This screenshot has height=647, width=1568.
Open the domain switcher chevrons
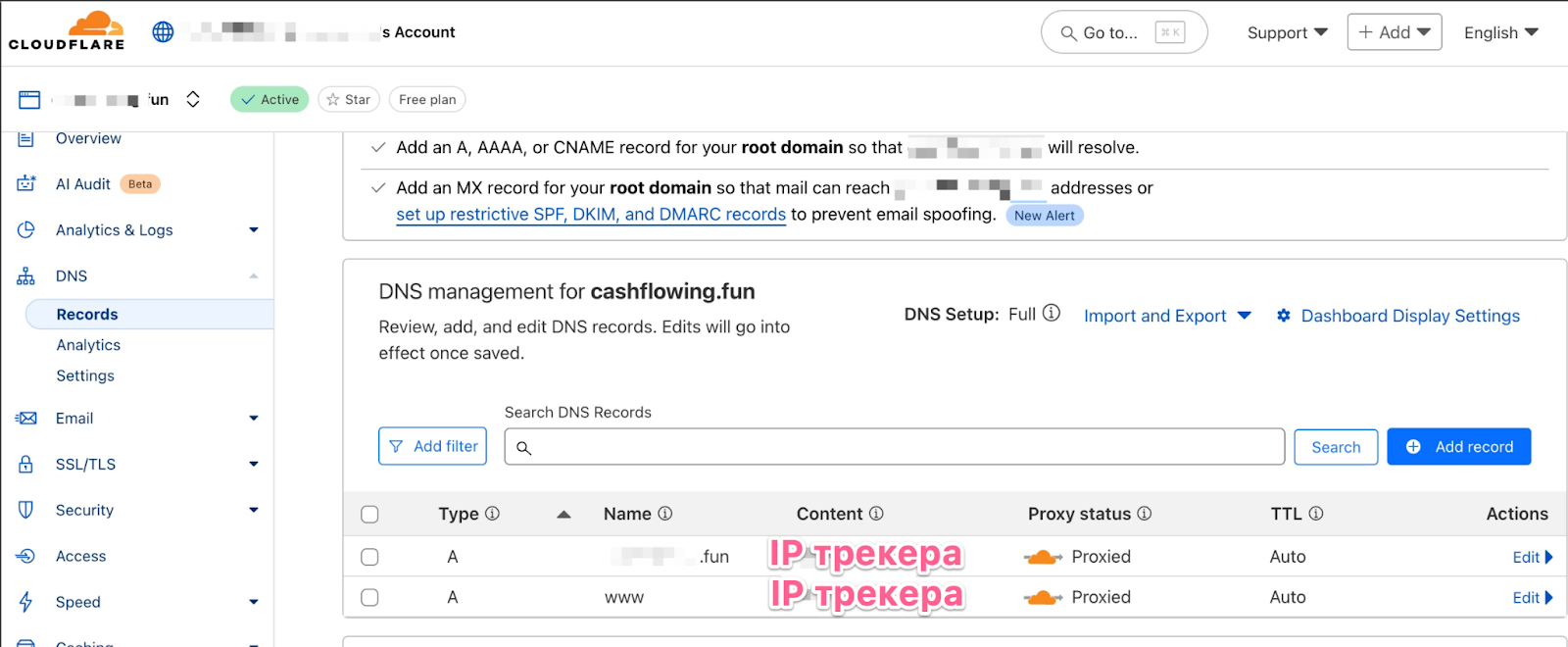pos(193,99)
